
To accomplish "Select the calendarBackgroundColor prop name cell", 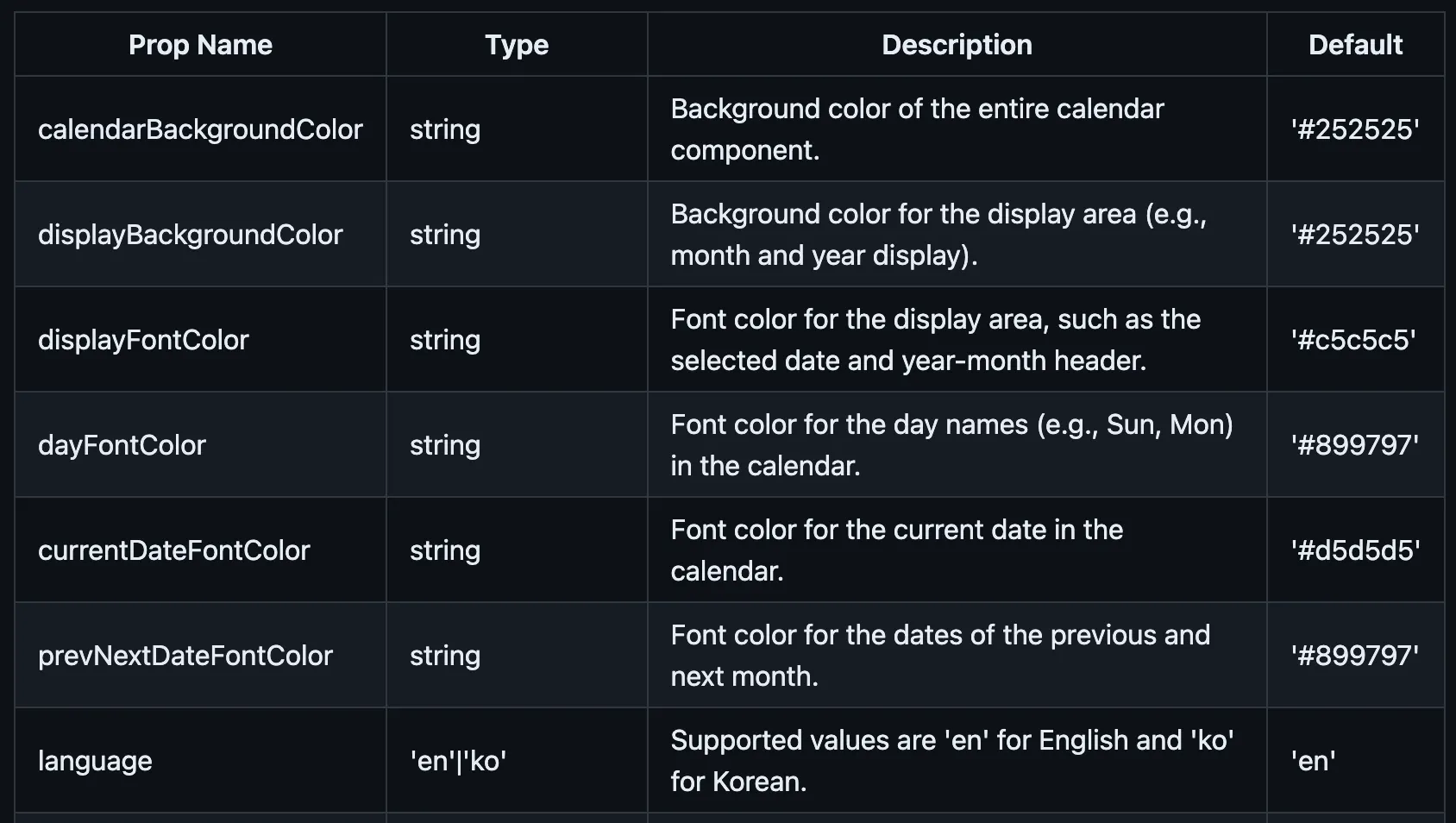I will tap(200, 129).
